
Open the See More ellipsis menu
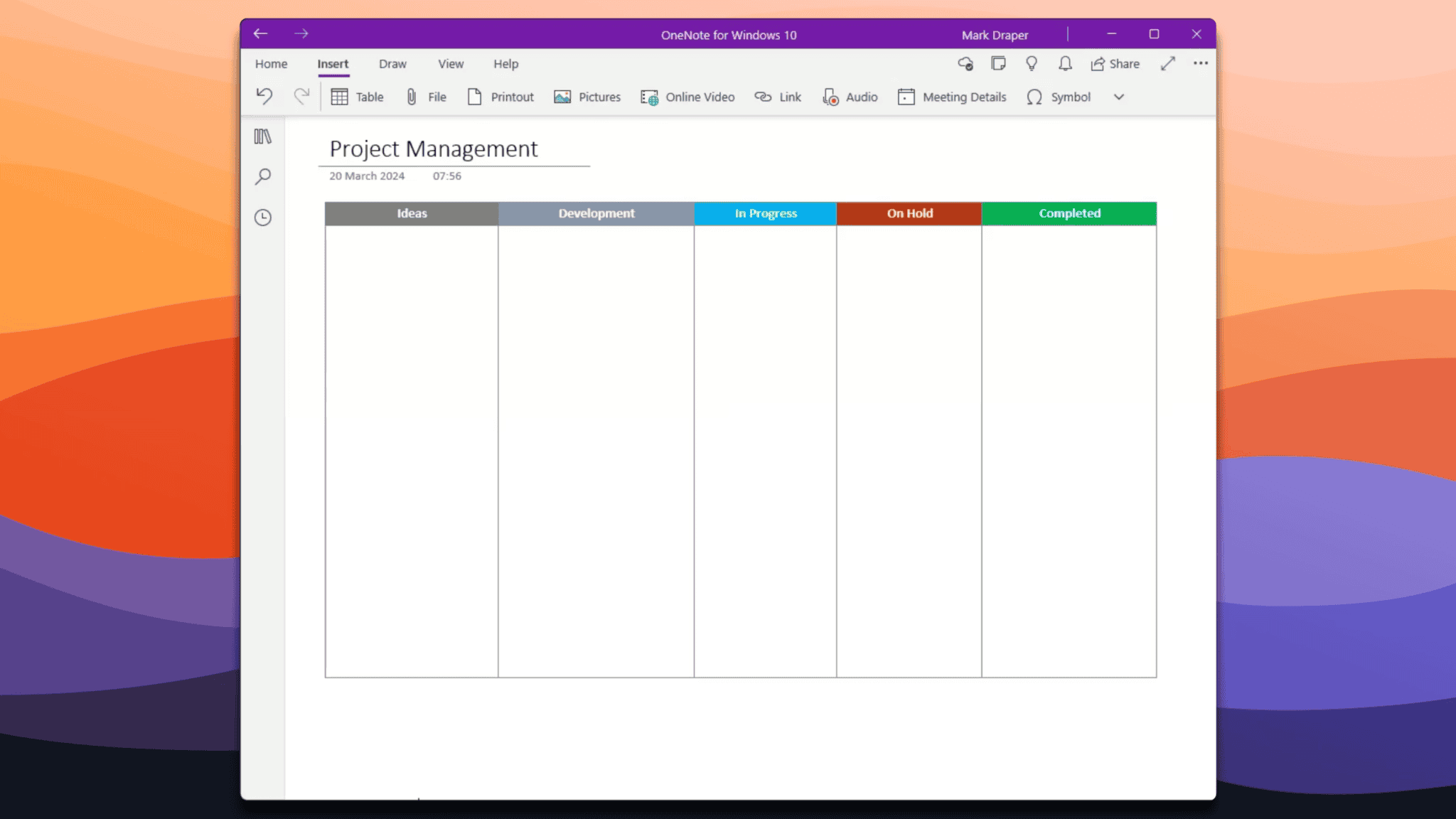click(x=1201, y=63)
